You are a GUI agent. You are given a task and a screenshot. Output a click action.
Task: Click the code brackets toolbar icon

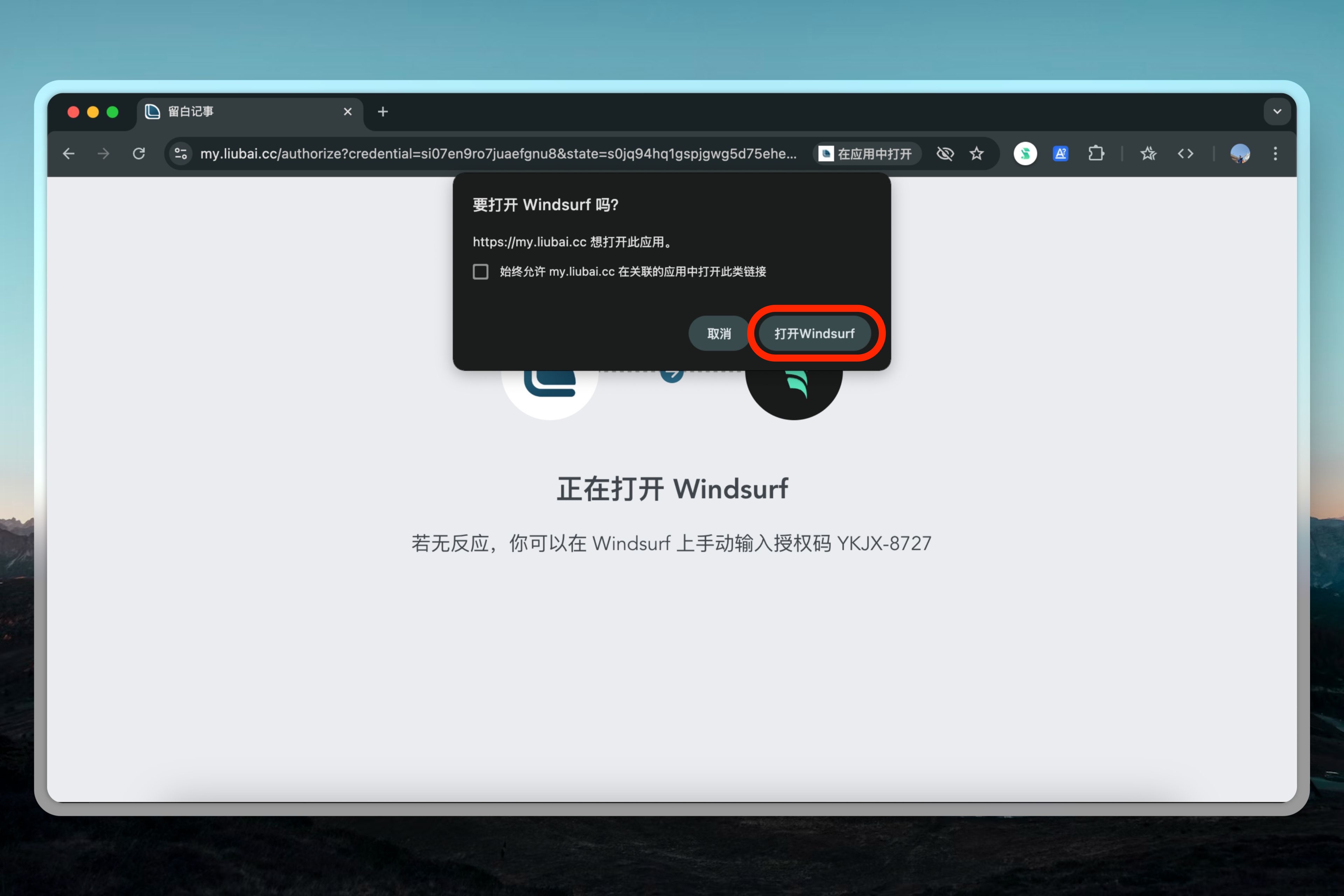click(1185, 154)
